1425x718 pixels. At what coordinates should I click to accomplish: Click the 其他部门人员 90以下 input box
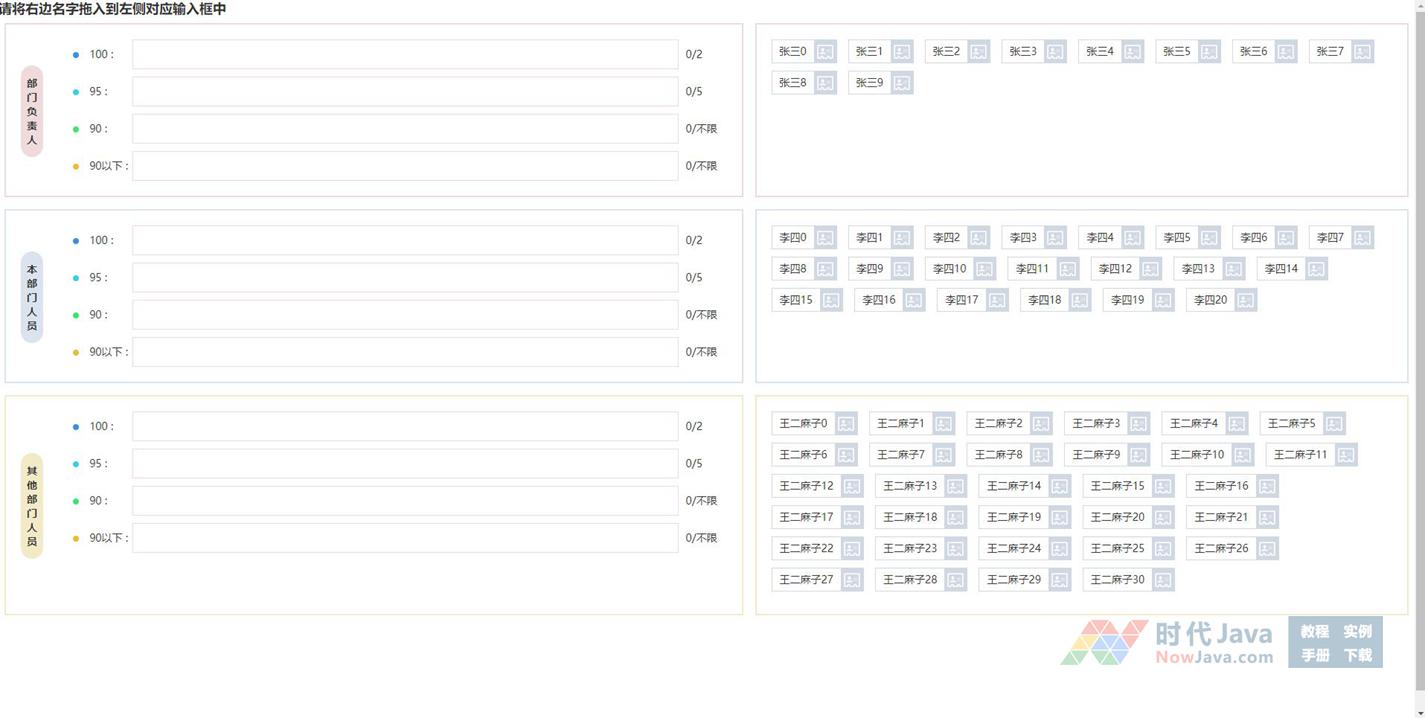coord(405,538)
